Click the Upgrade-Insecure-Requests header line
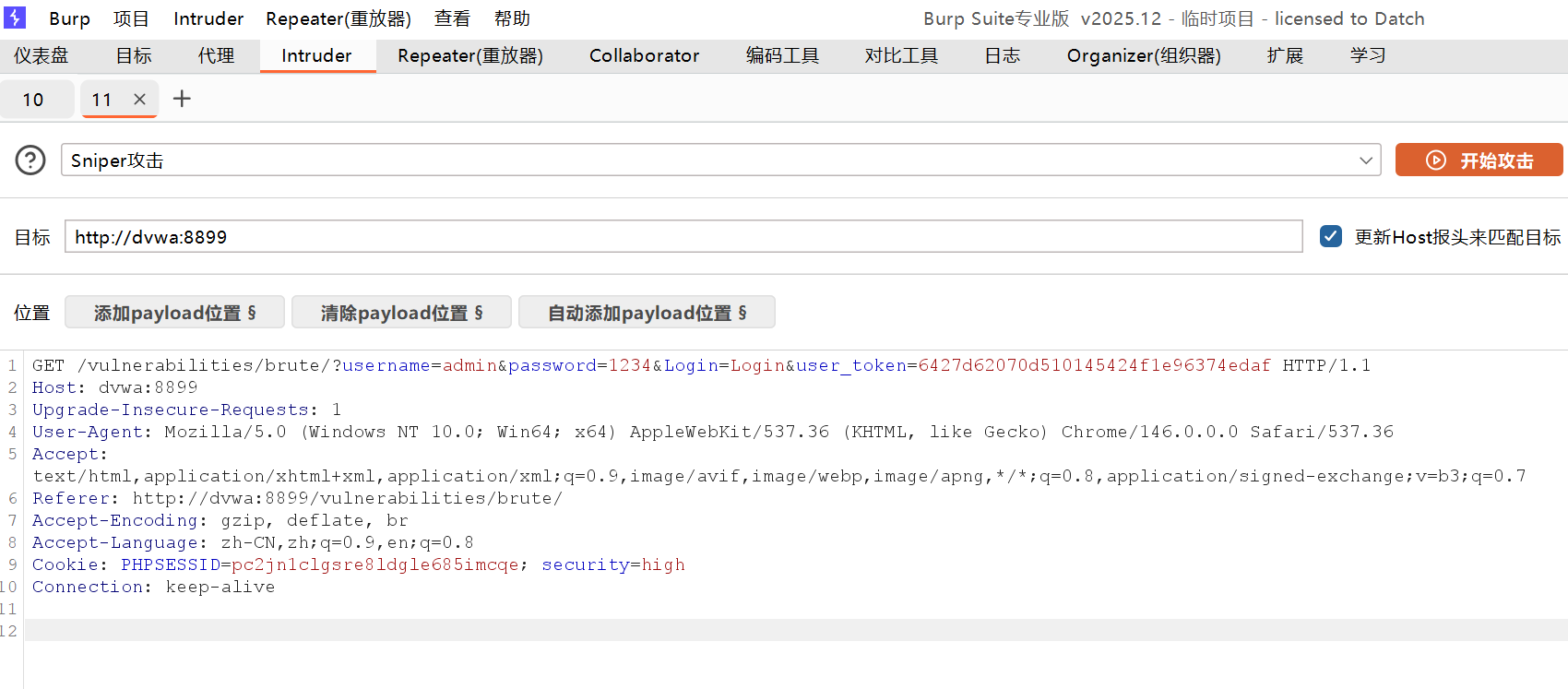This screenshot has height=689, width=1568. (186, 410)
